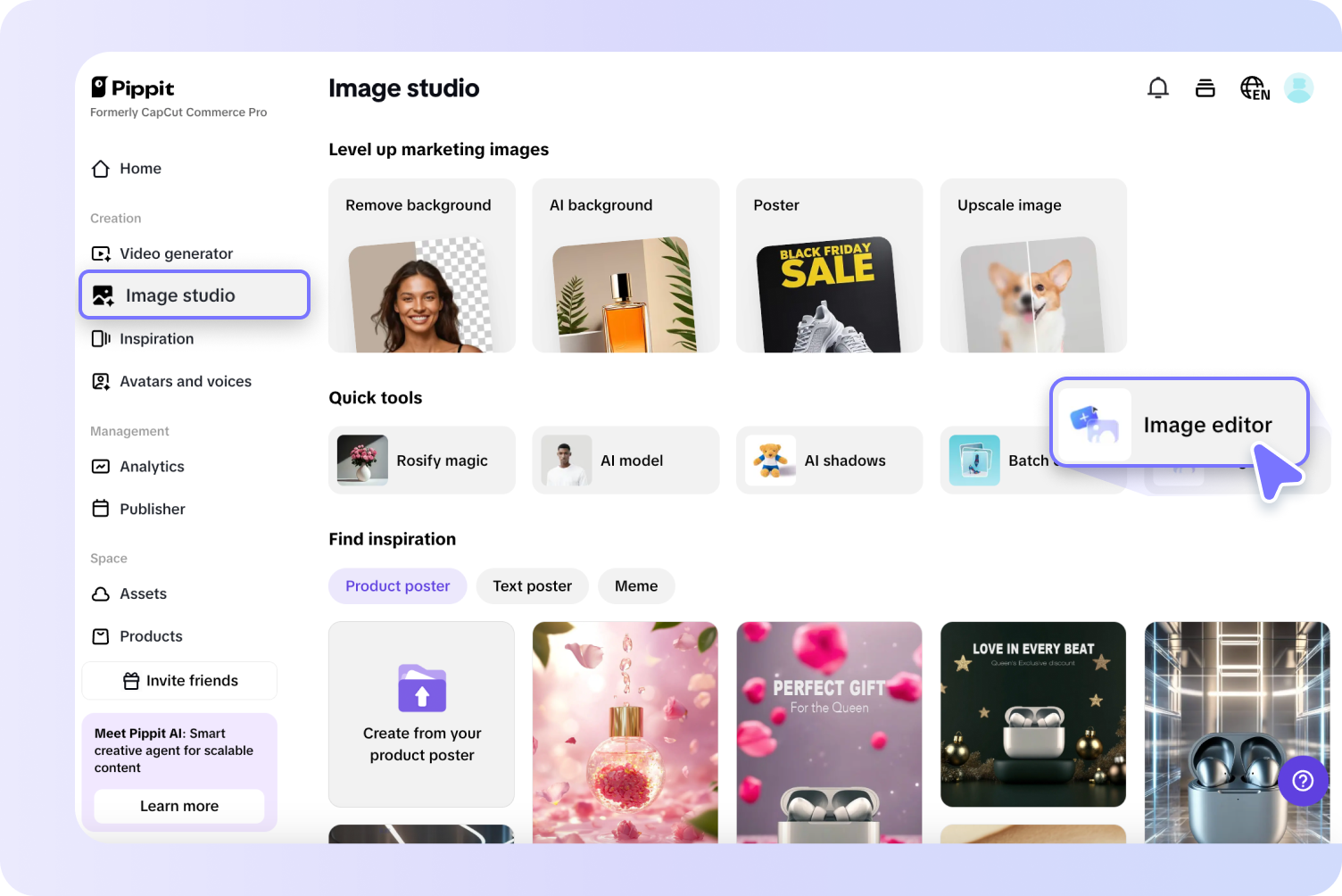Select the Meme inspiration tab
The width and height of the screenshot is (1342, 896).
[636, 585]
